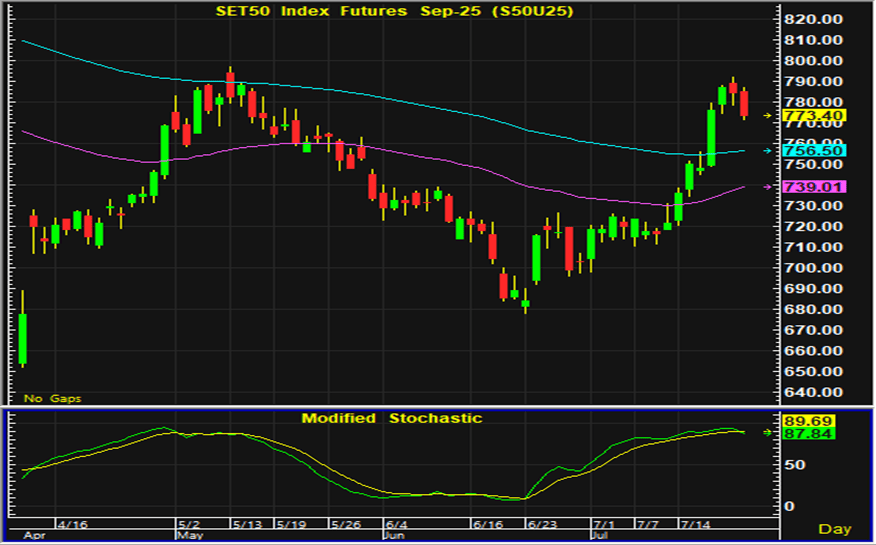Select the yellow 773.40 last price tag
Image resolution: width=876 pixels, height=545 pixels.
click(816, 116)
